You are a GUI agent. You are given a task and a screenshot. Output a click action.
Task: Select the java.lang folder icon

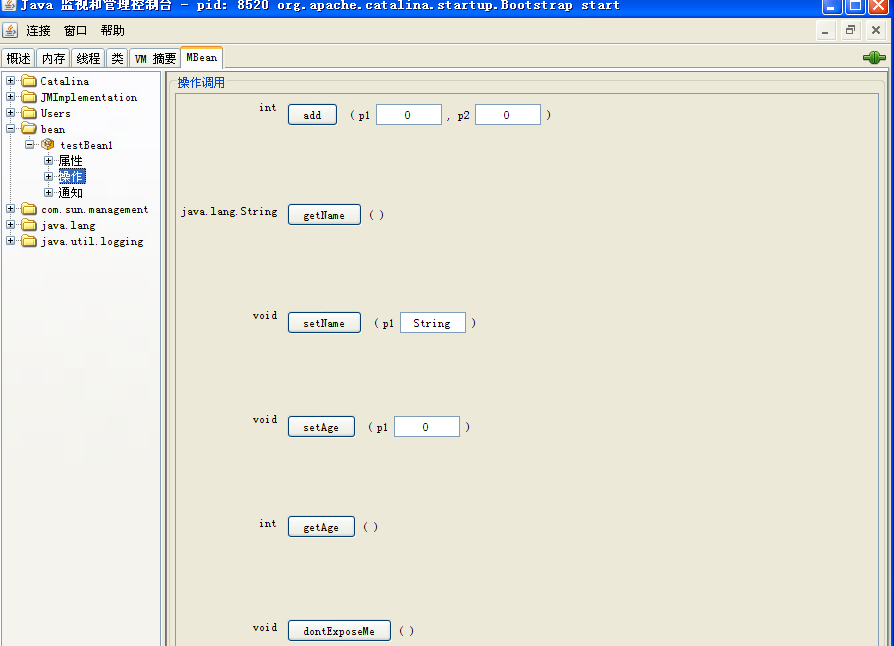point(29,225)
